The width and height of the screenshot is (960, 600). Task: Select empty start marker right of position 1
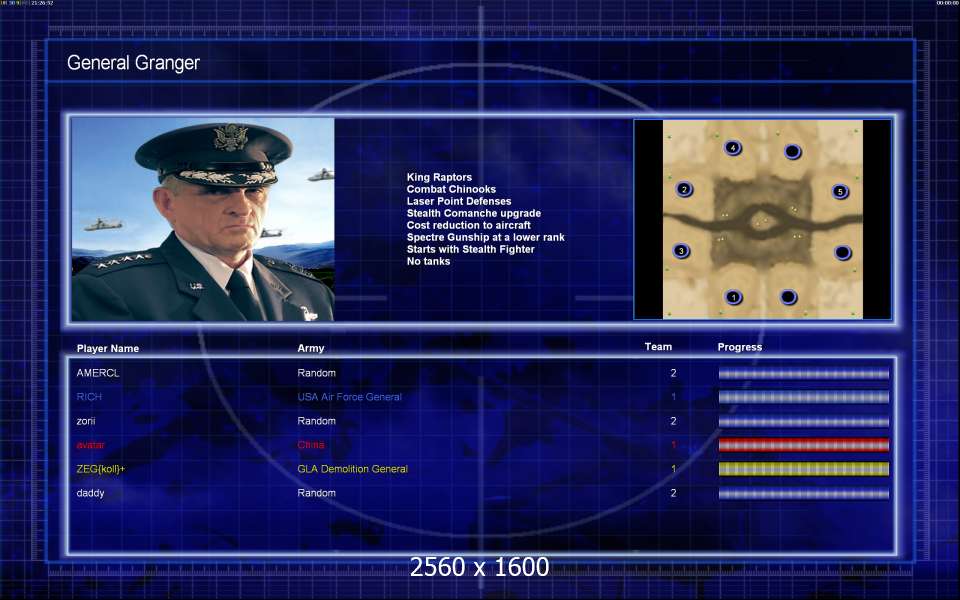(x=788, y=297)
